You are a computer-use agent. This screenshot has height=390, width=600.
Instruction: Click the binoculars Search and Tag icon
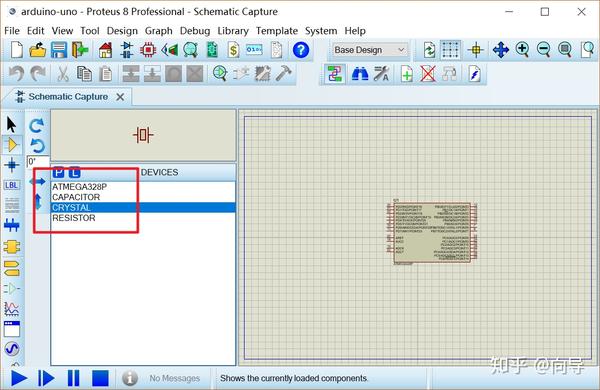click(x=360, y=74)
